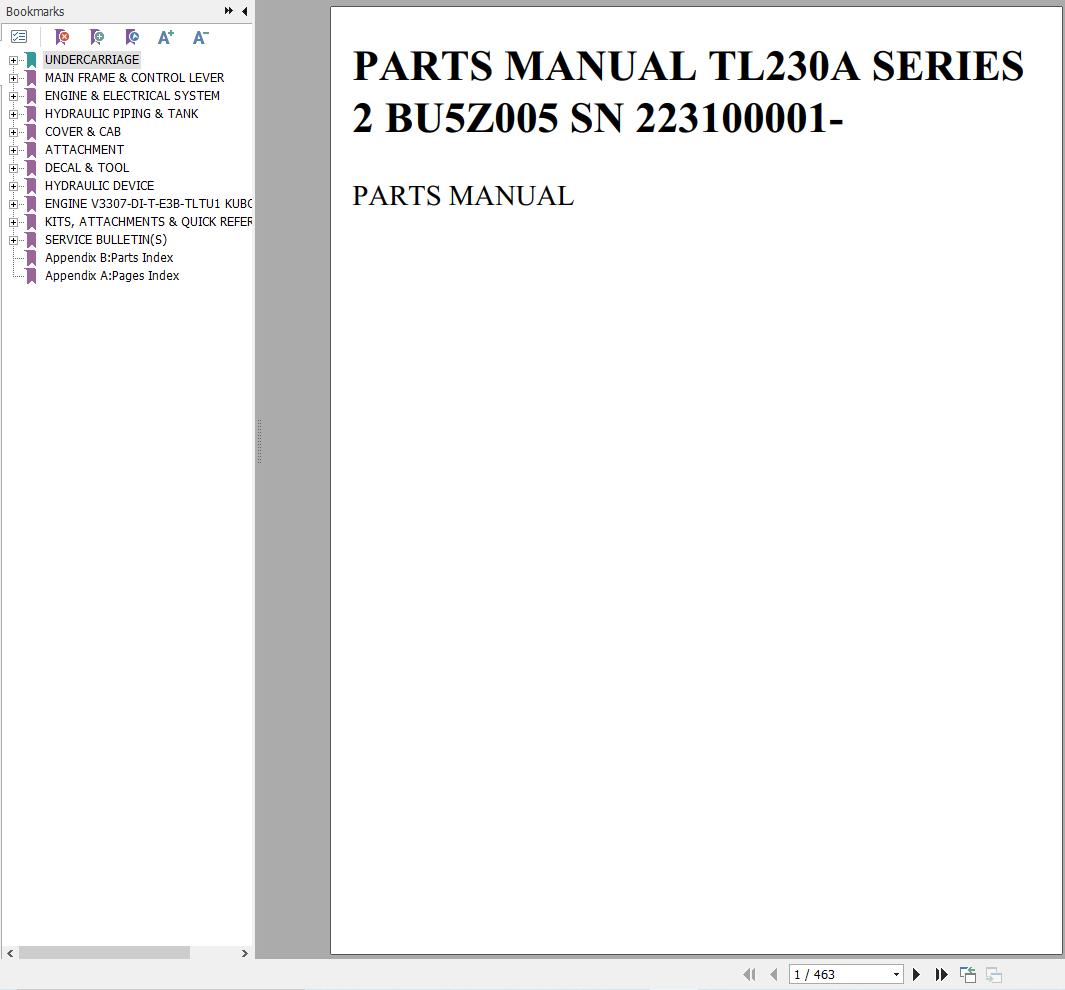Go to the first page

749,974
